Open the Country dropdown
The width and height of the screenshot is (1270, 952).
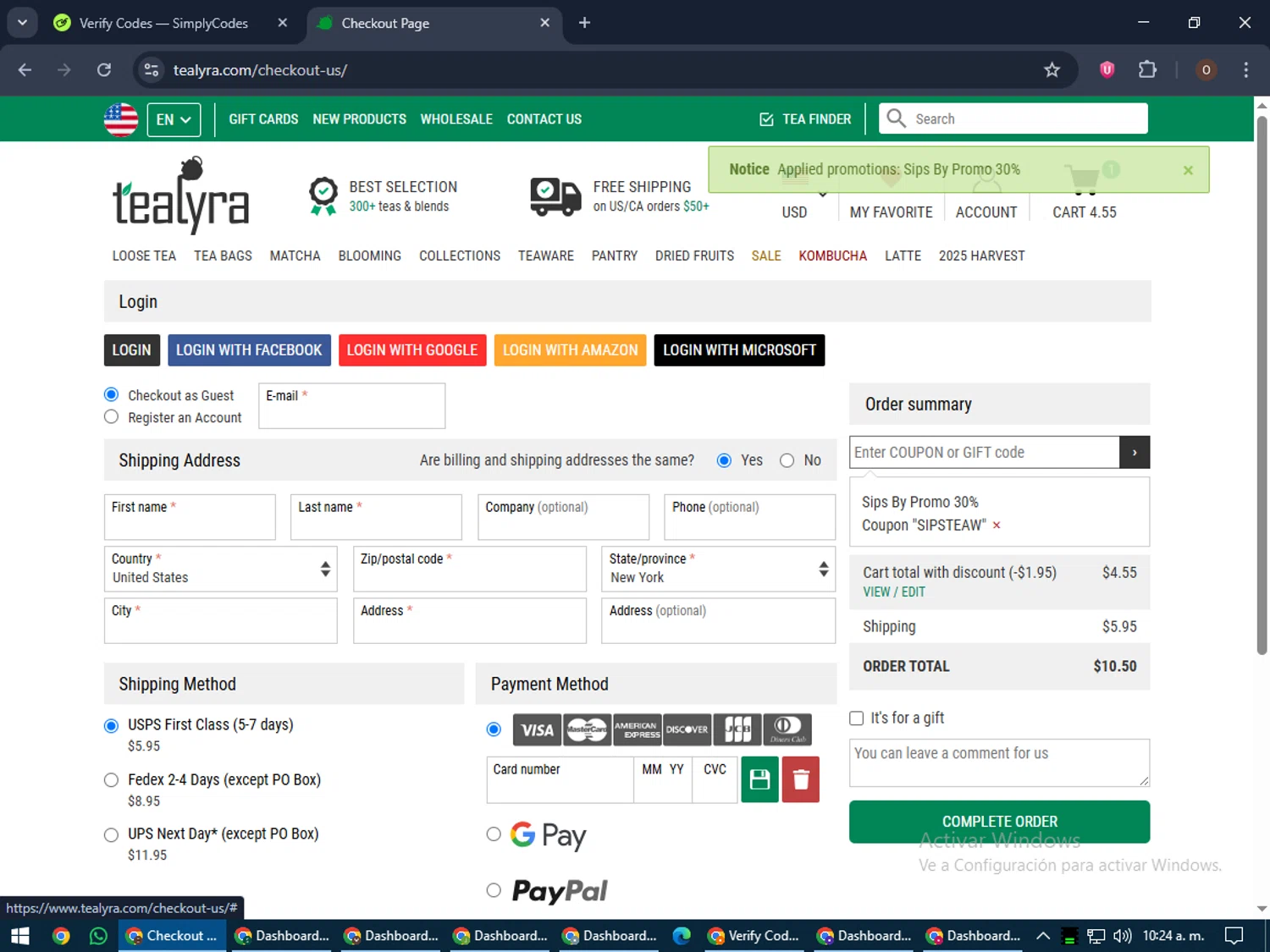click(220, 569)
